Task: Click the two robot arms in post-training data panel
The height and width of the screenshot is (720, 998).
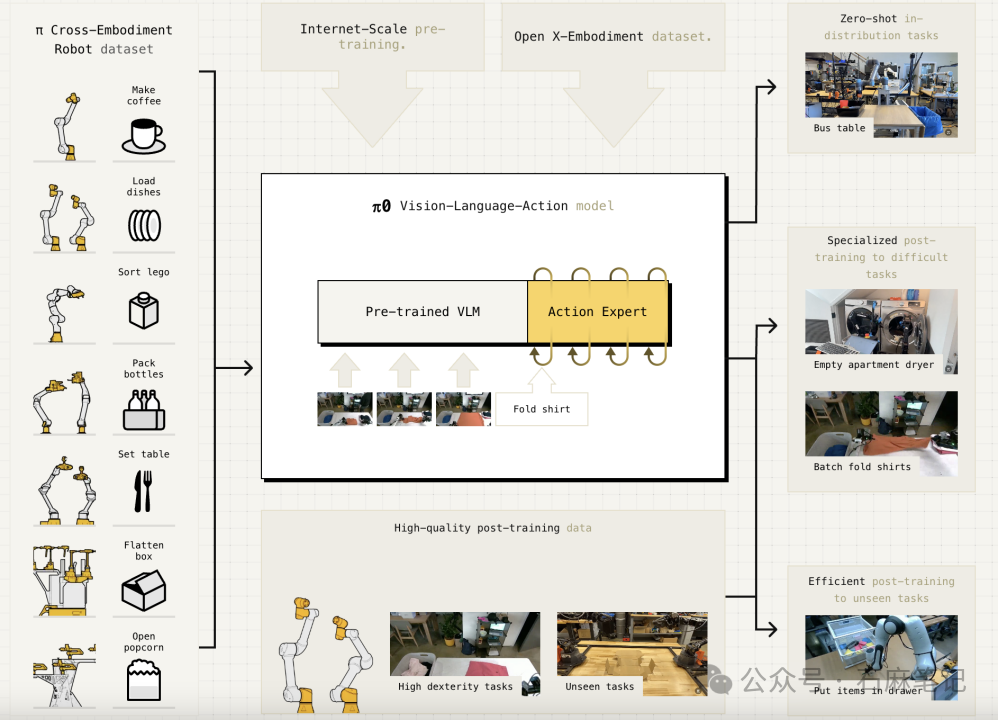Action: 326,654
